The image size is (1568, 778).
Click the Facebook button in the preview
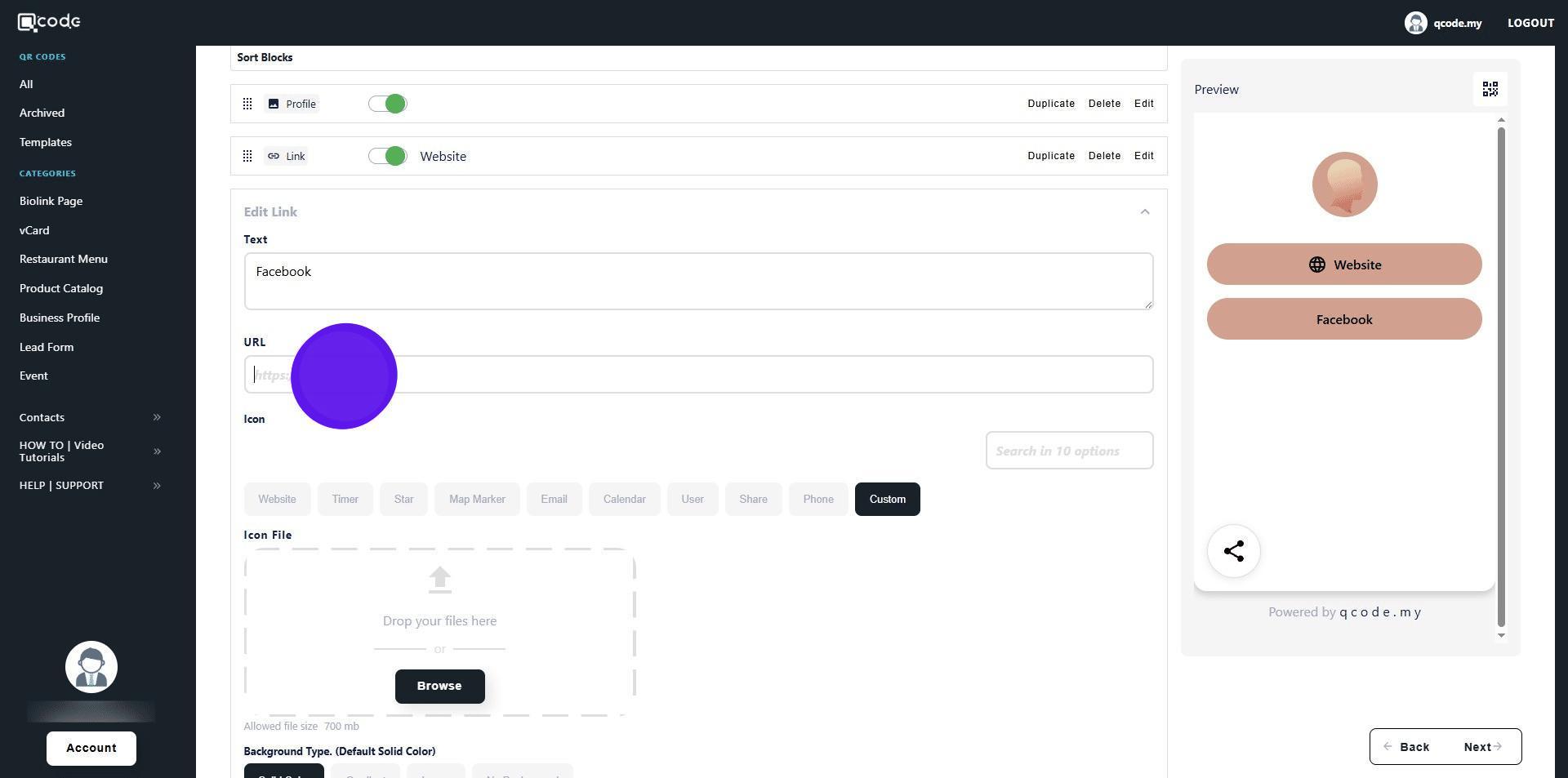(x=1344, y=319)
